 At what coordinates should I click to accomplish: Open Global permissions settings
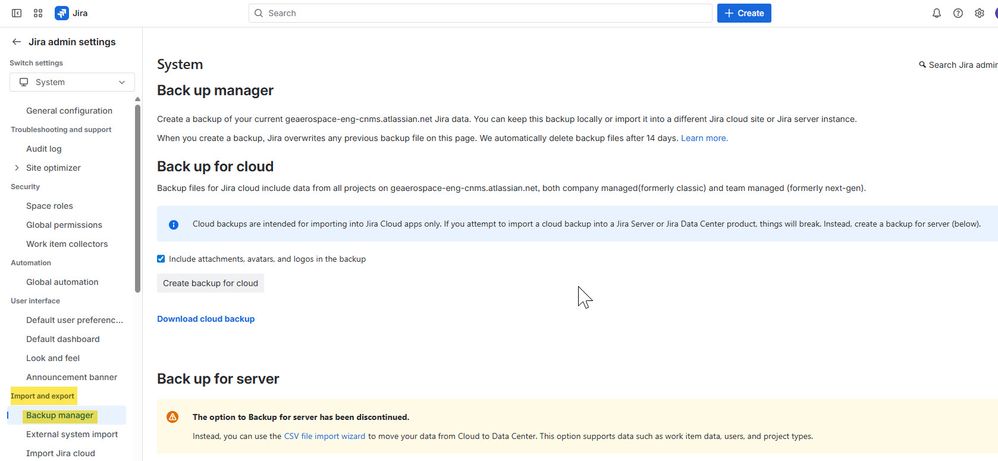tap(64, 225)
